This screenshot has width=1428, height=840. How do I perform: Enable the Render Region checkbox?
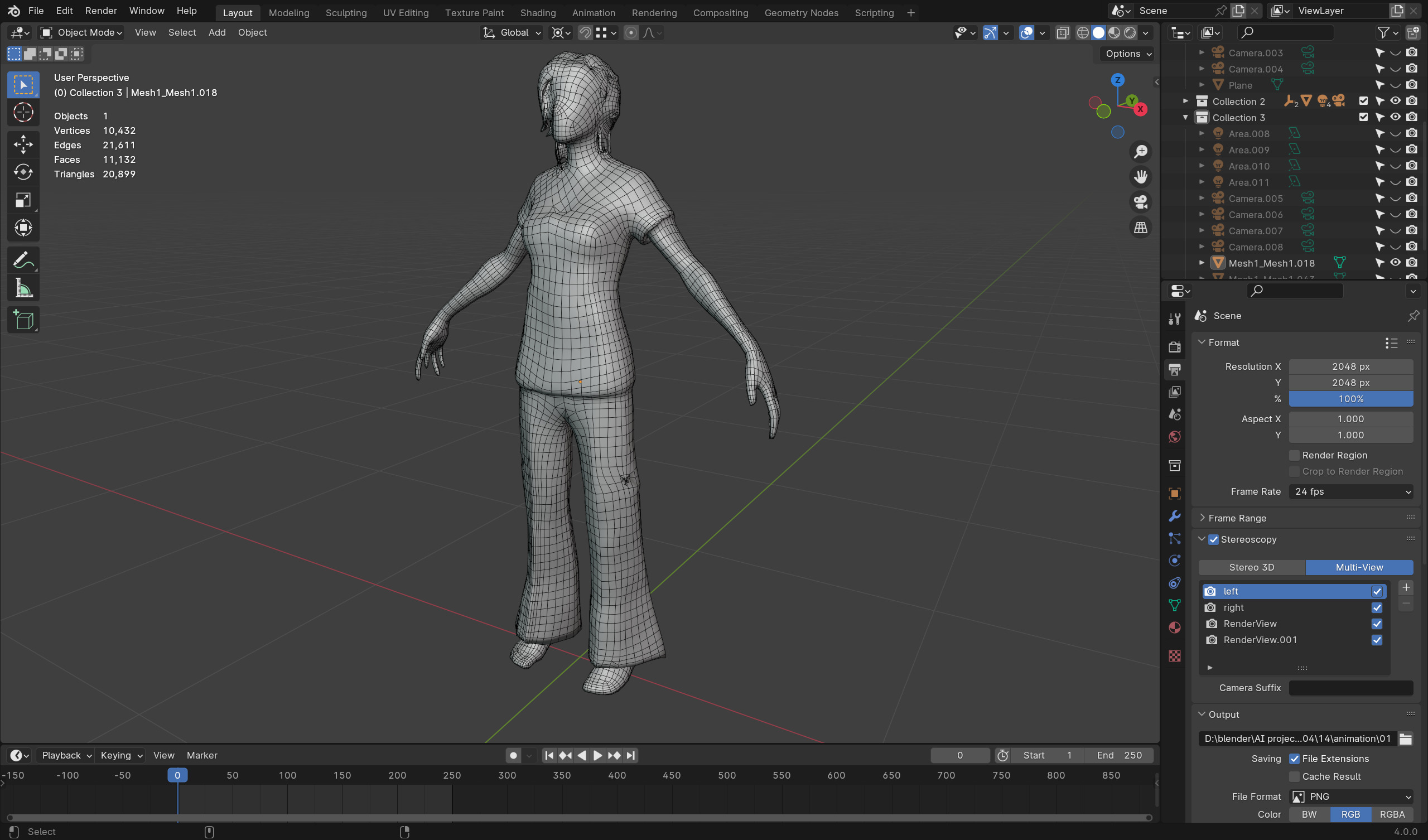(x=1294, y=455)
